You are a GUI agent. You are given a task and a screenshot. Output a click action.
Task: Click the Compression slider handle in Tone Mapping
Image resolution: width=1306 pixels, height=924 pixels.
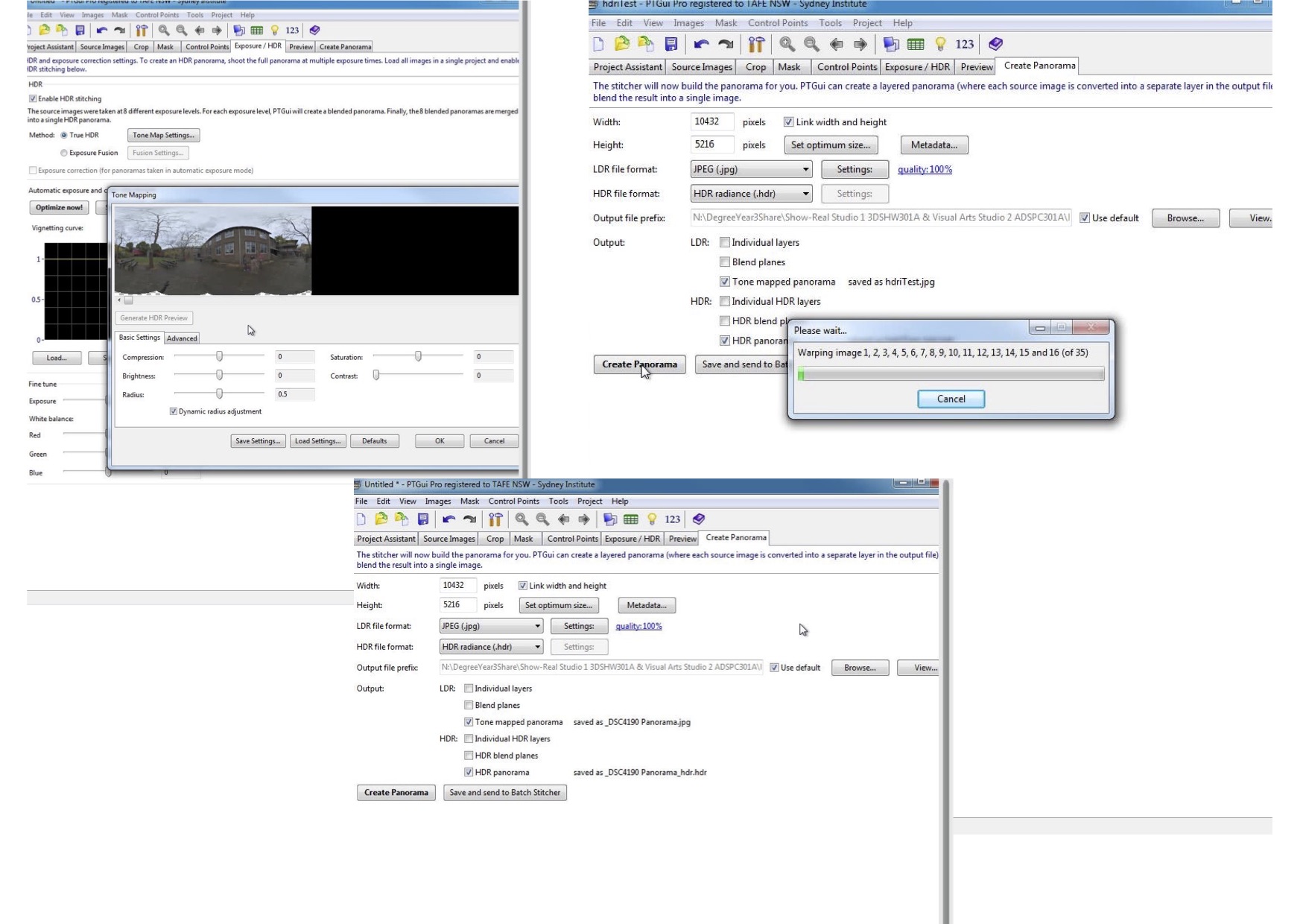tap(219, 356)
